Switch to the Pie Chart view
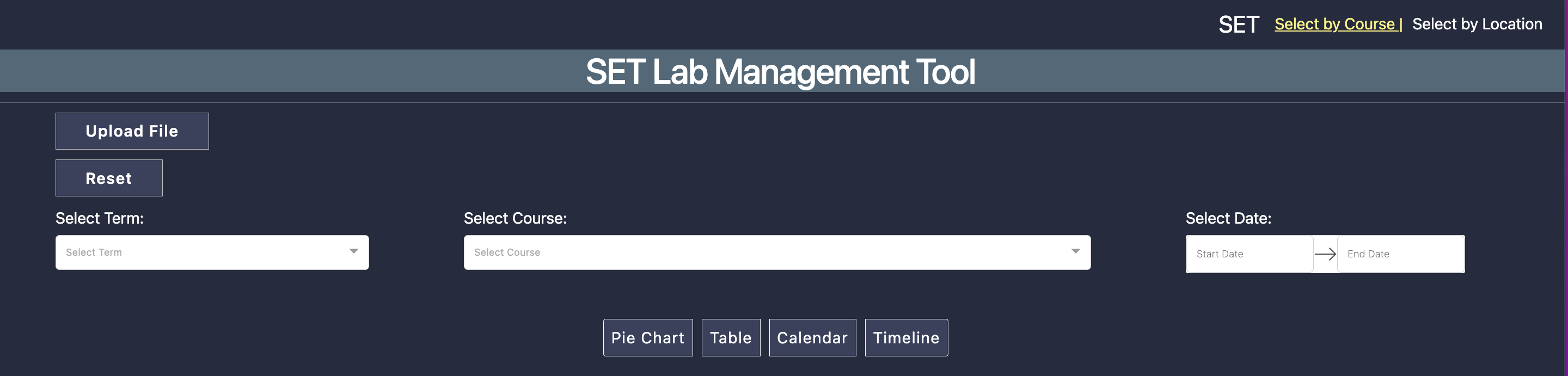The height and width of the screenshot is (376, 1568). [648, 338]
